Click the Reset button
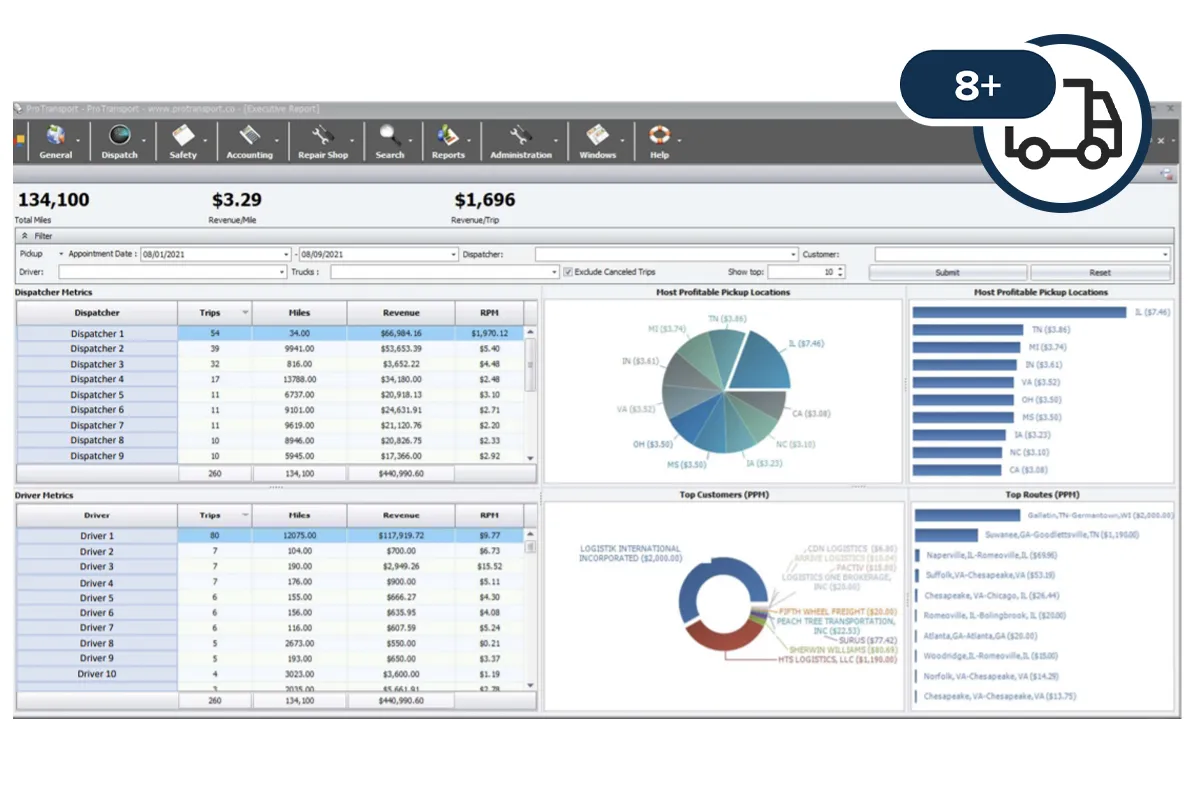The height and width of the screenshot is (800, 1200). (x=1100, y=272)
